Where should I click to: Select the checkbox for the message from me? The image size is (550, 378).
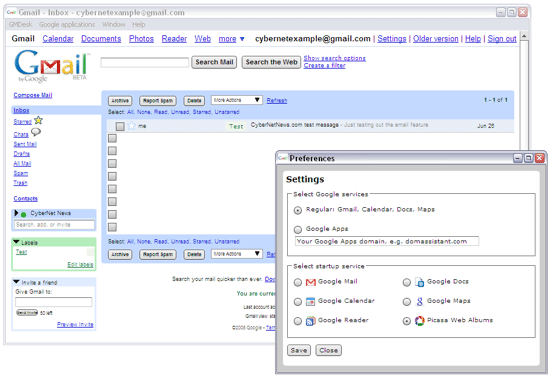tap(120, 126)
